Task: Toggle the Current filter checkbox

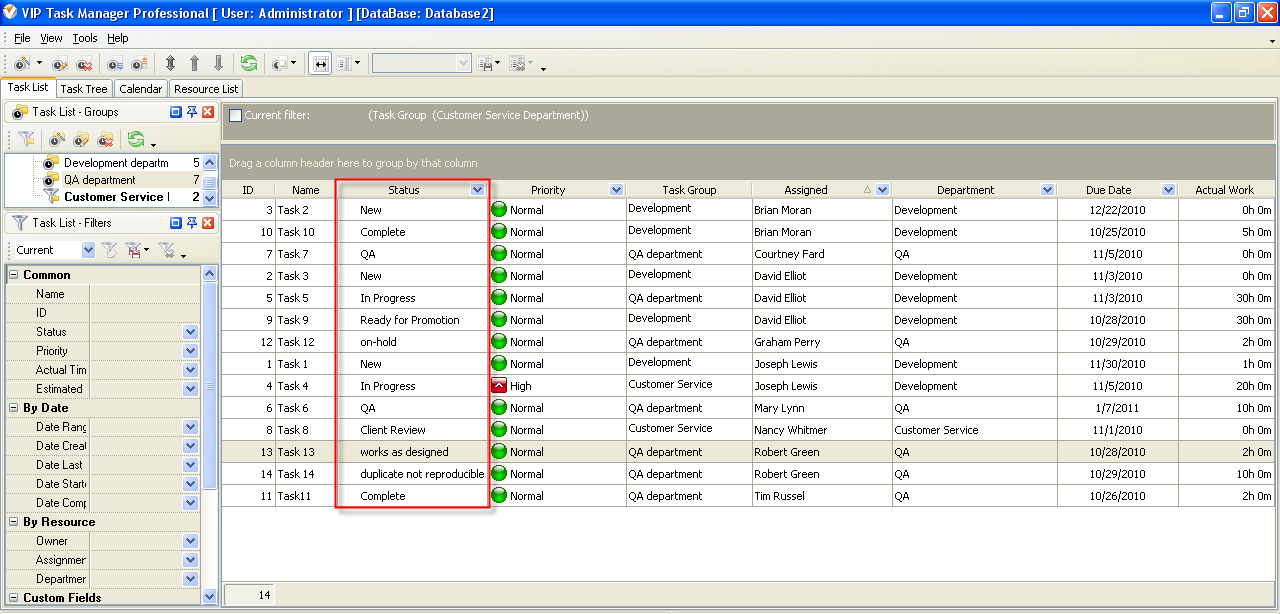Action: (236, 115)
